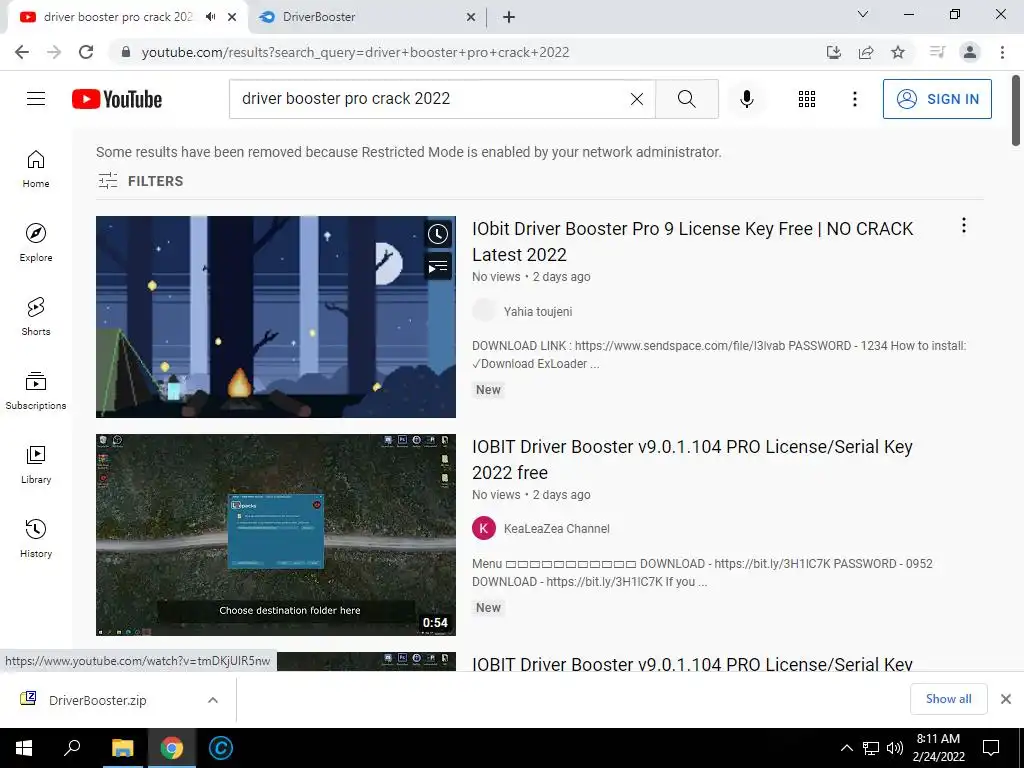1024x768 pixels.
Task: Clear the search query with X
Action: (637, 99)
